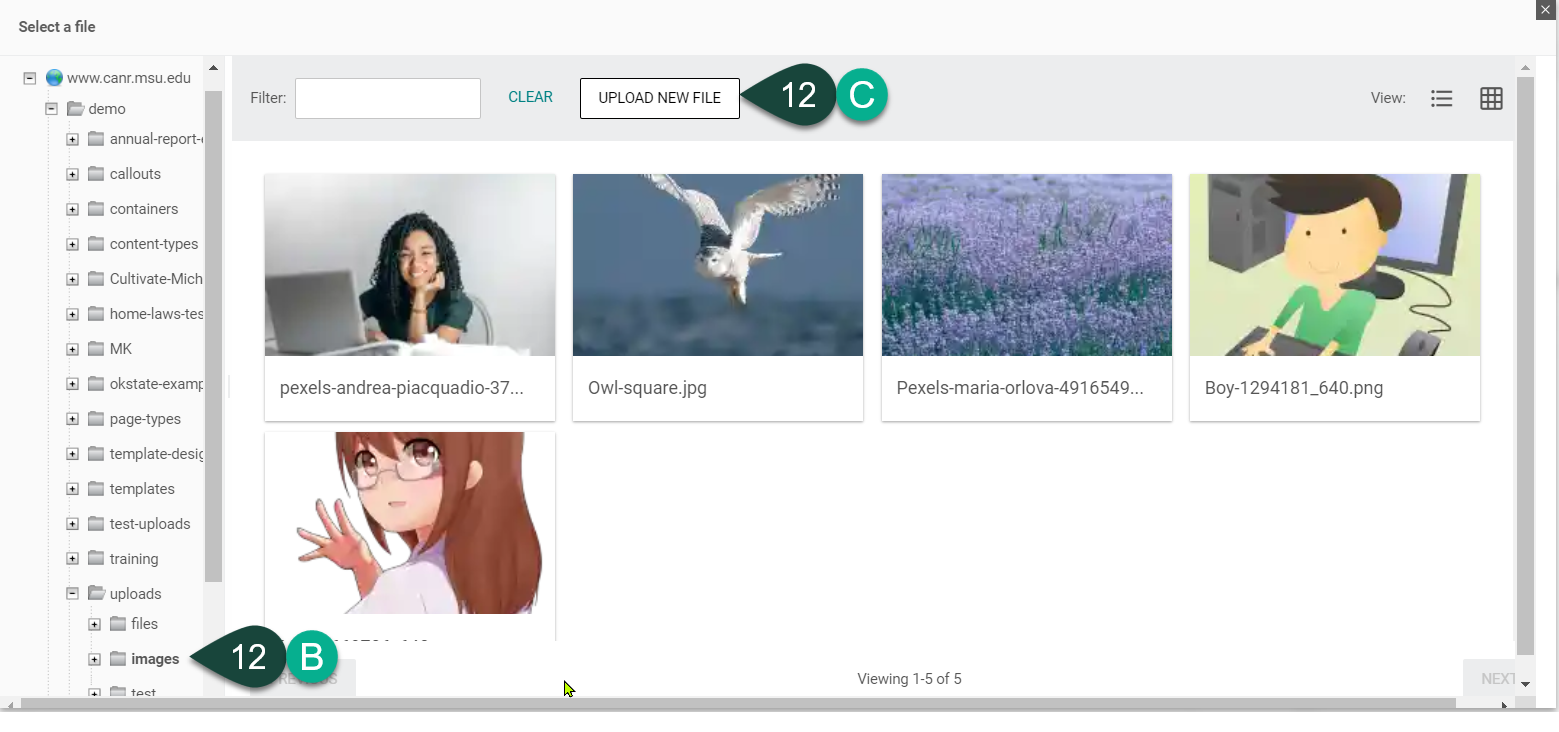Click the folder icon next to training
The width and height of the screenshot is (1559, 732).
tap(94, 558)
